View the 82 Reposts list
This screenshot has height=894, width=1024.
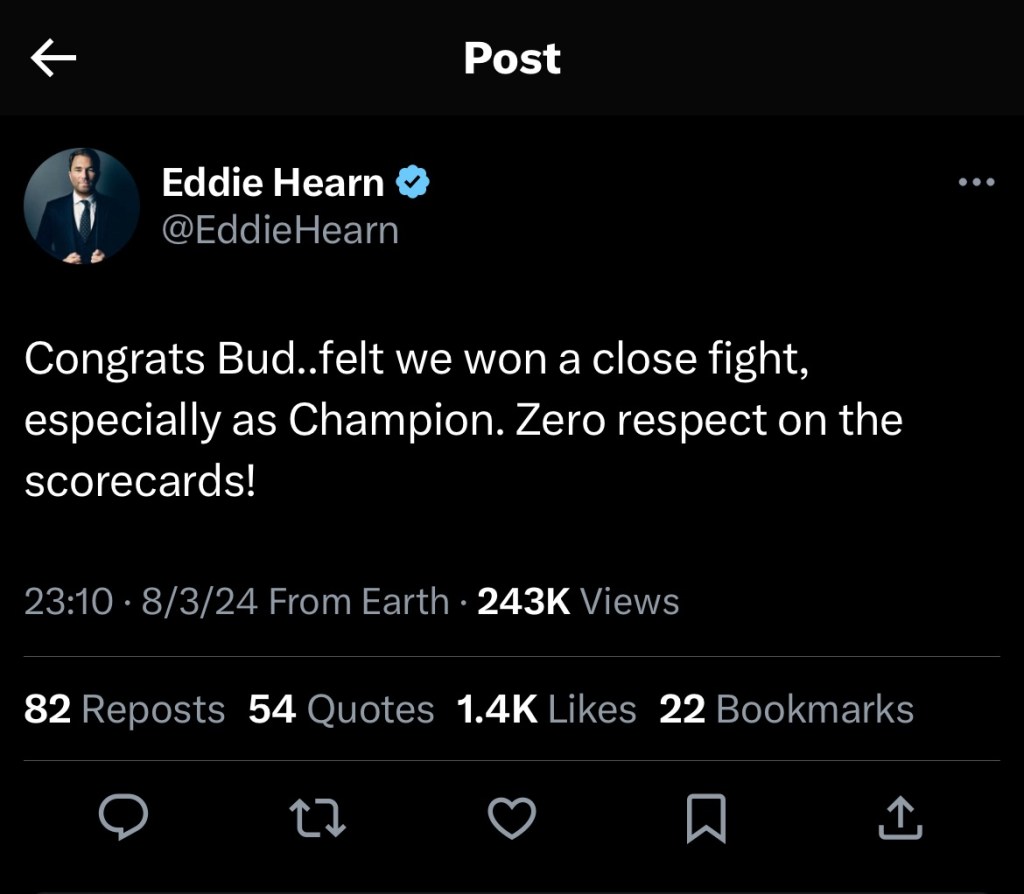tap(124, 709)
